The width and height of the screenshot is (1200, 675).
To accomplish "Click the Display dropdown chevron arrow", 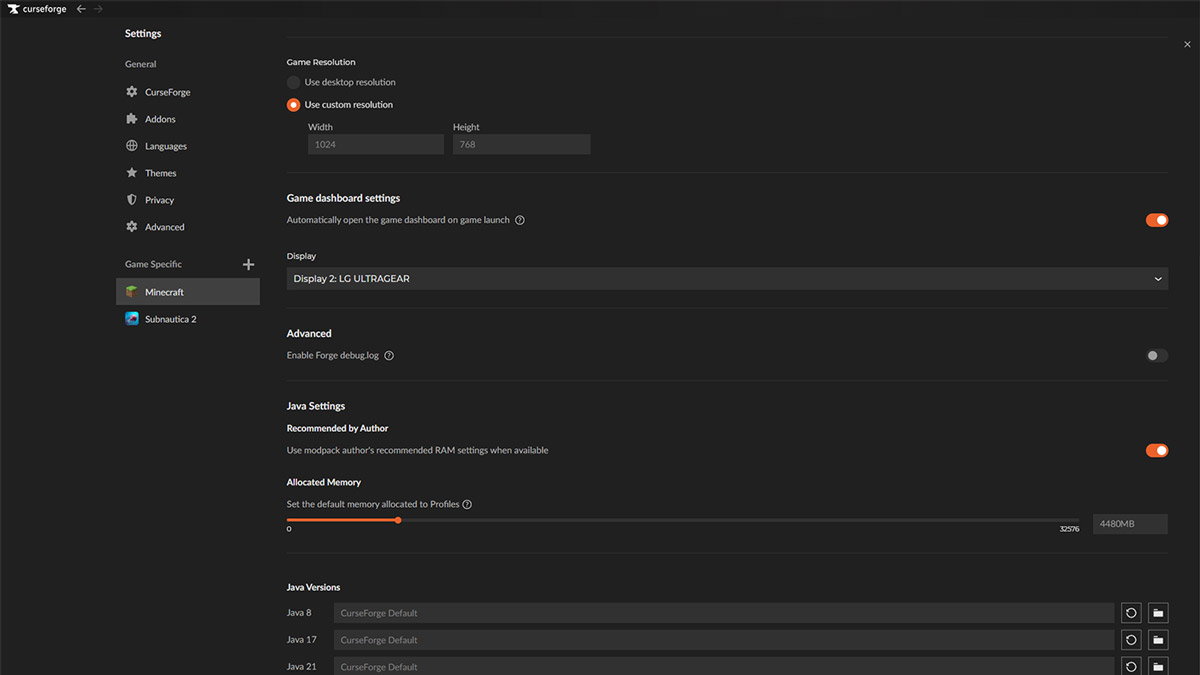I will pos(1158,279).
